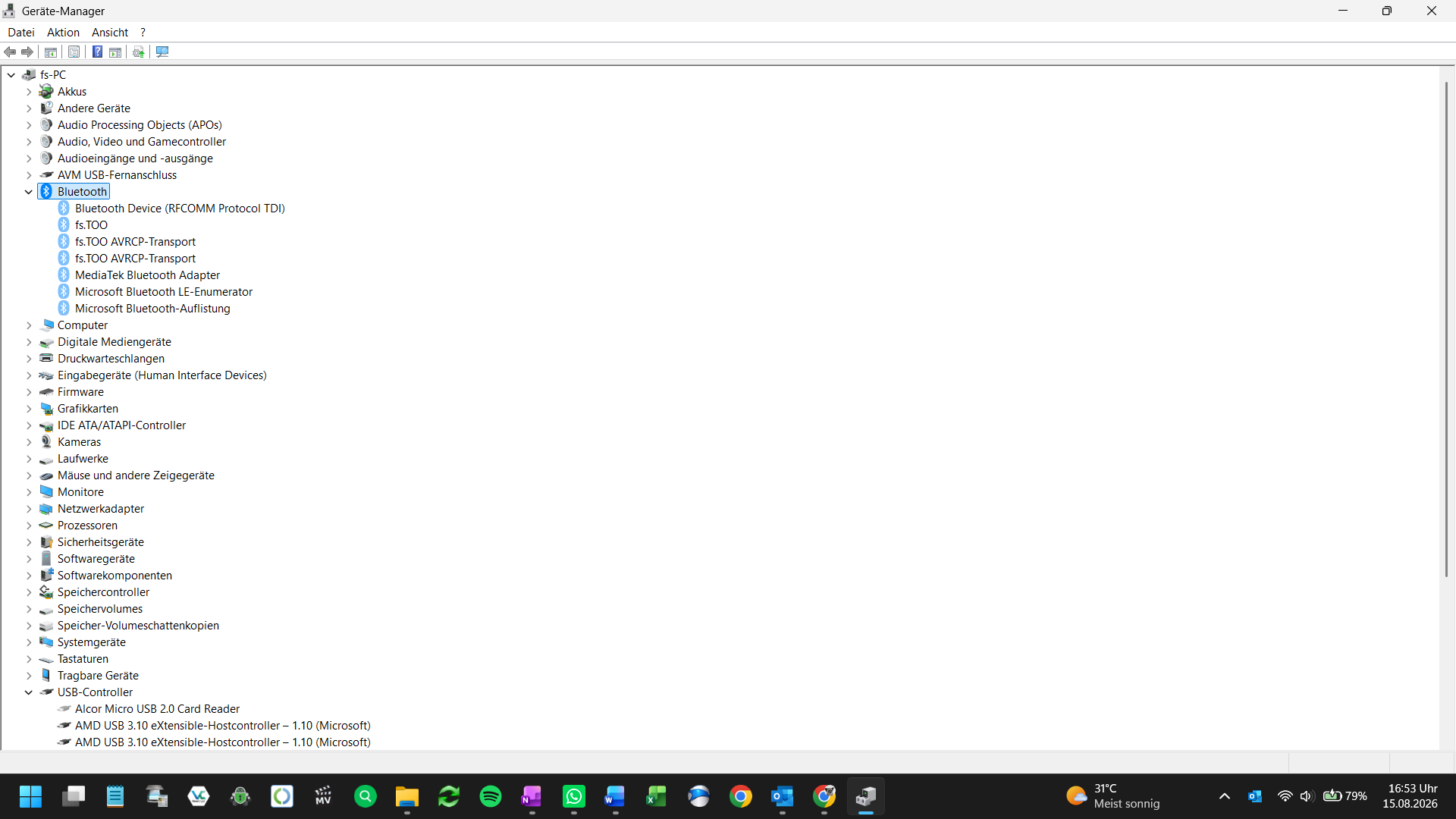Click the Monitore category icon

click(x=46, y=491)
